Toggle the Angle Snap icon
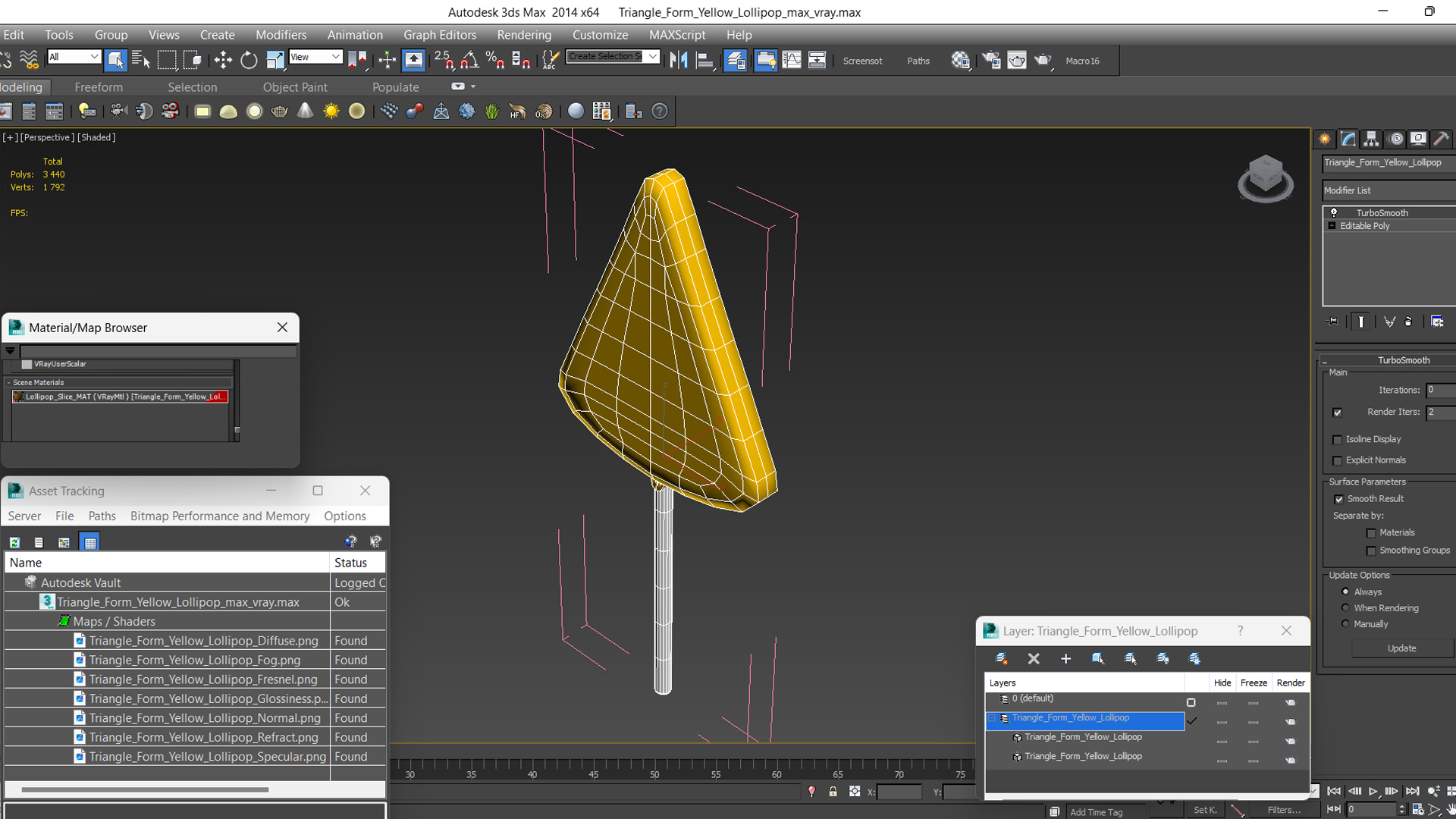1456x819 pixels. [x=469, y=60]
